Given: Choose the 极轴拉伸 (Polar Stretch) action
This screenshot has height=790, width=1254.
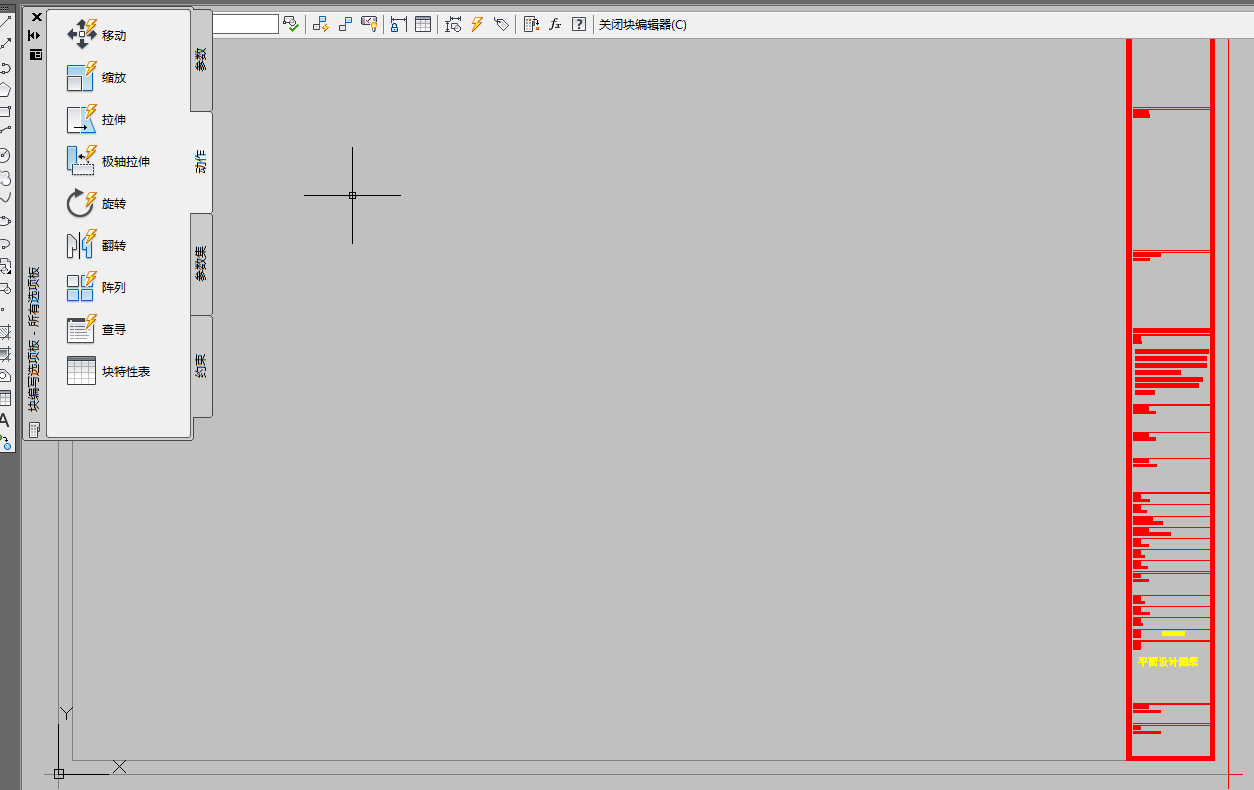Looking at the screenshot, I should coord(108,161).
